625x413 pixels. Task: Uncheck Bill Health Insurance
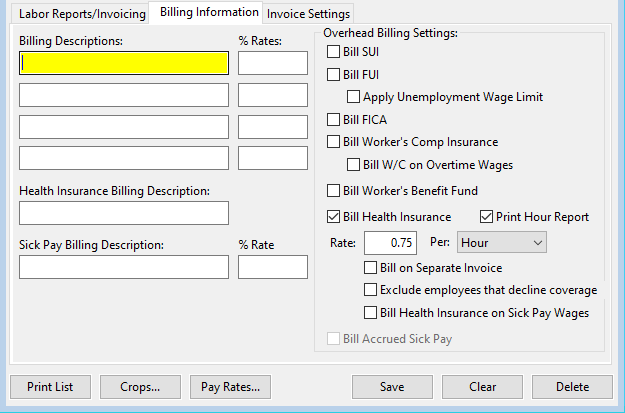335,217
